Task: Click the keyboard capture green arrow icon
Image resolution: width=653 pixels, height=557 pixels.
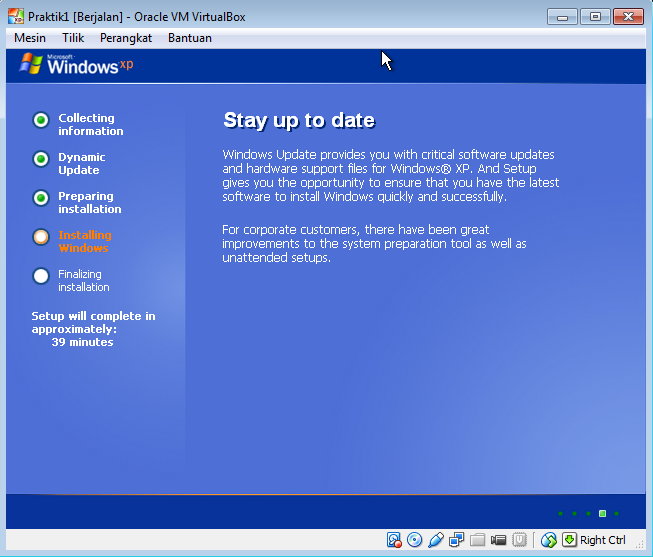Action: [569, 540]
